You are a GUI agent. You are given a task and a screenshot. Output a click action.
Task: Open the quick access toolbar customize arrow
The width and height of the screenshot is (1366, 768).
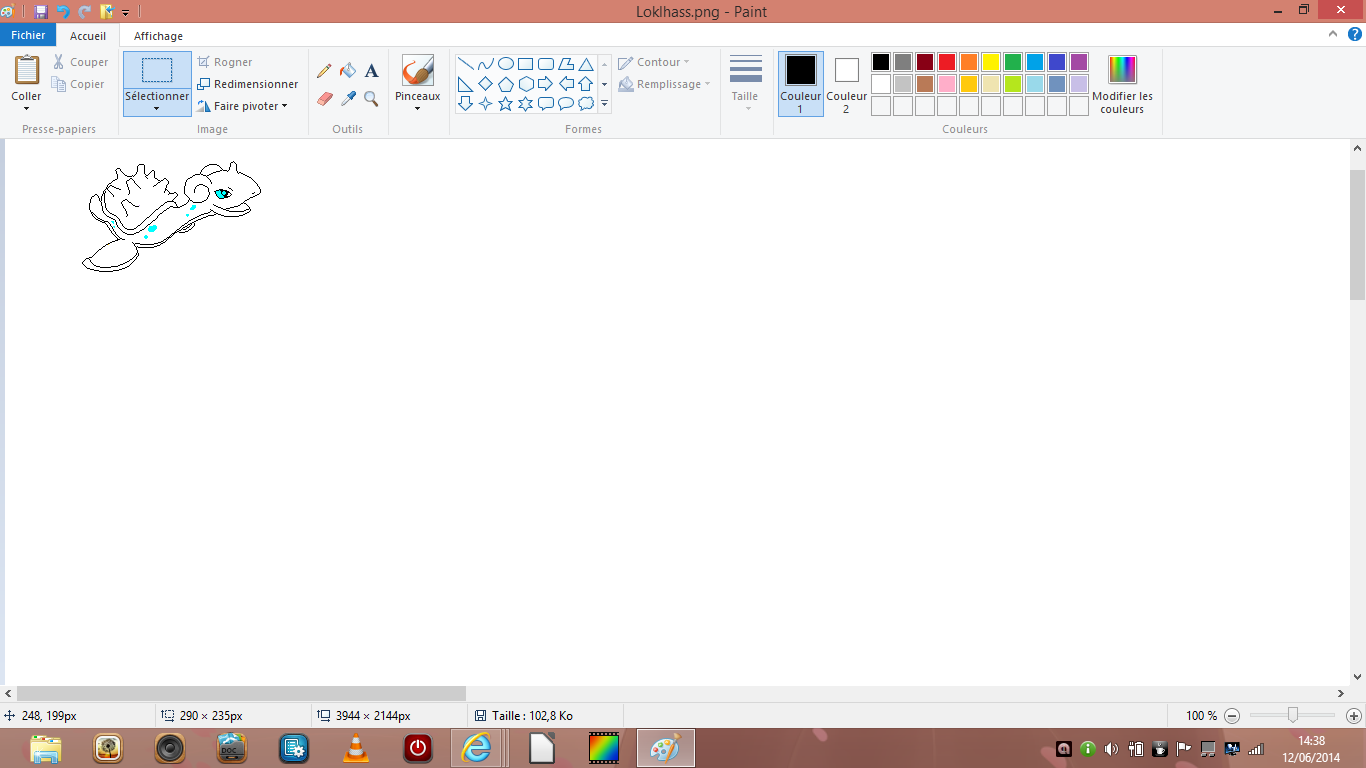point(125,13)
